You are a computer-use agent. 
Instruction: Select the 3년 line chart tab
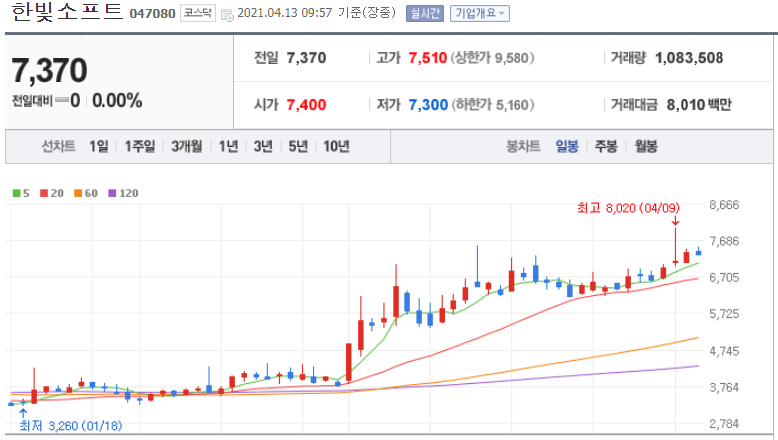[263, 146]
